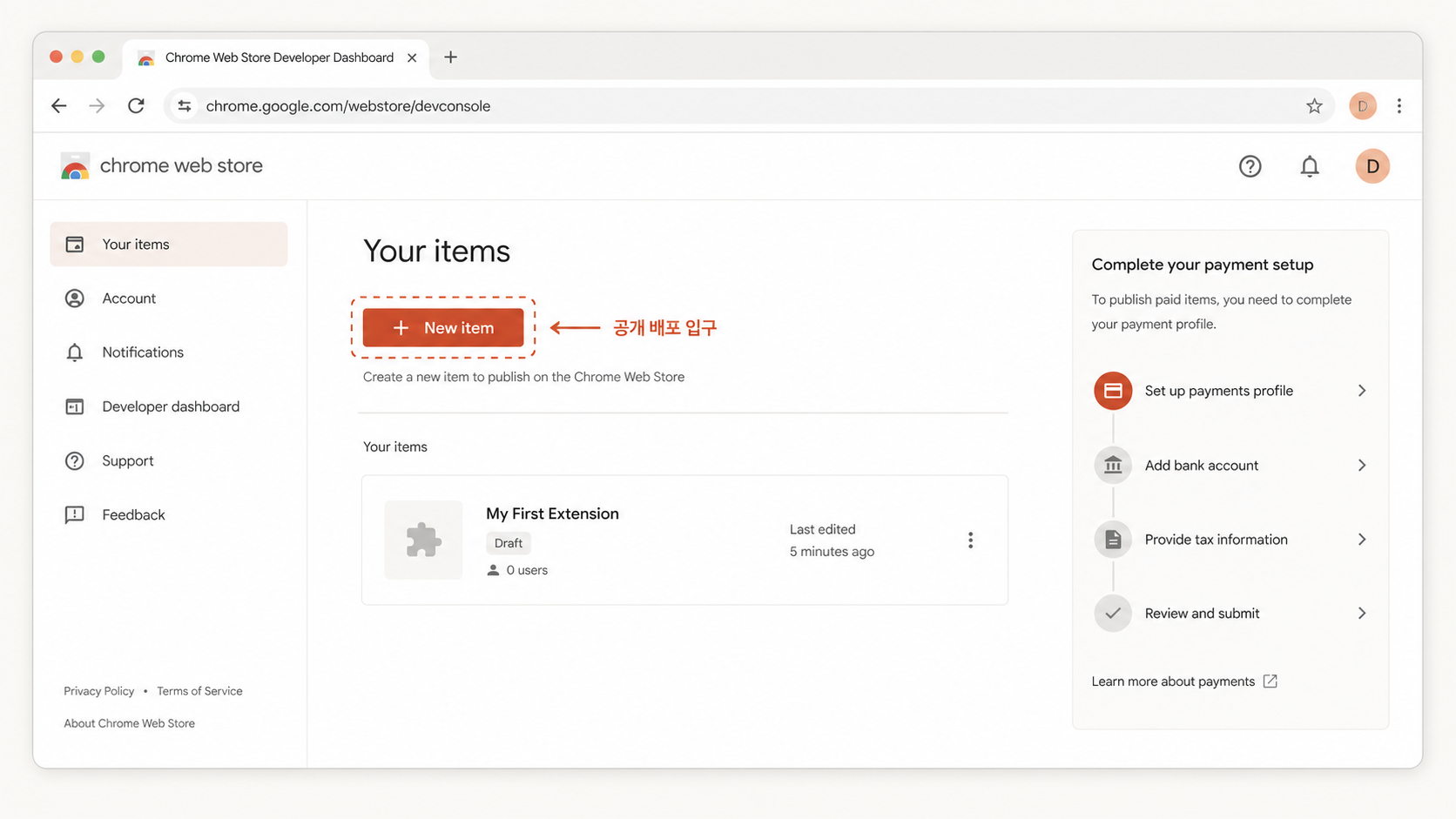This screenshot has height=819, width=1456.
Task: Expand Review and submit chevron
Action: (1362, 614)
